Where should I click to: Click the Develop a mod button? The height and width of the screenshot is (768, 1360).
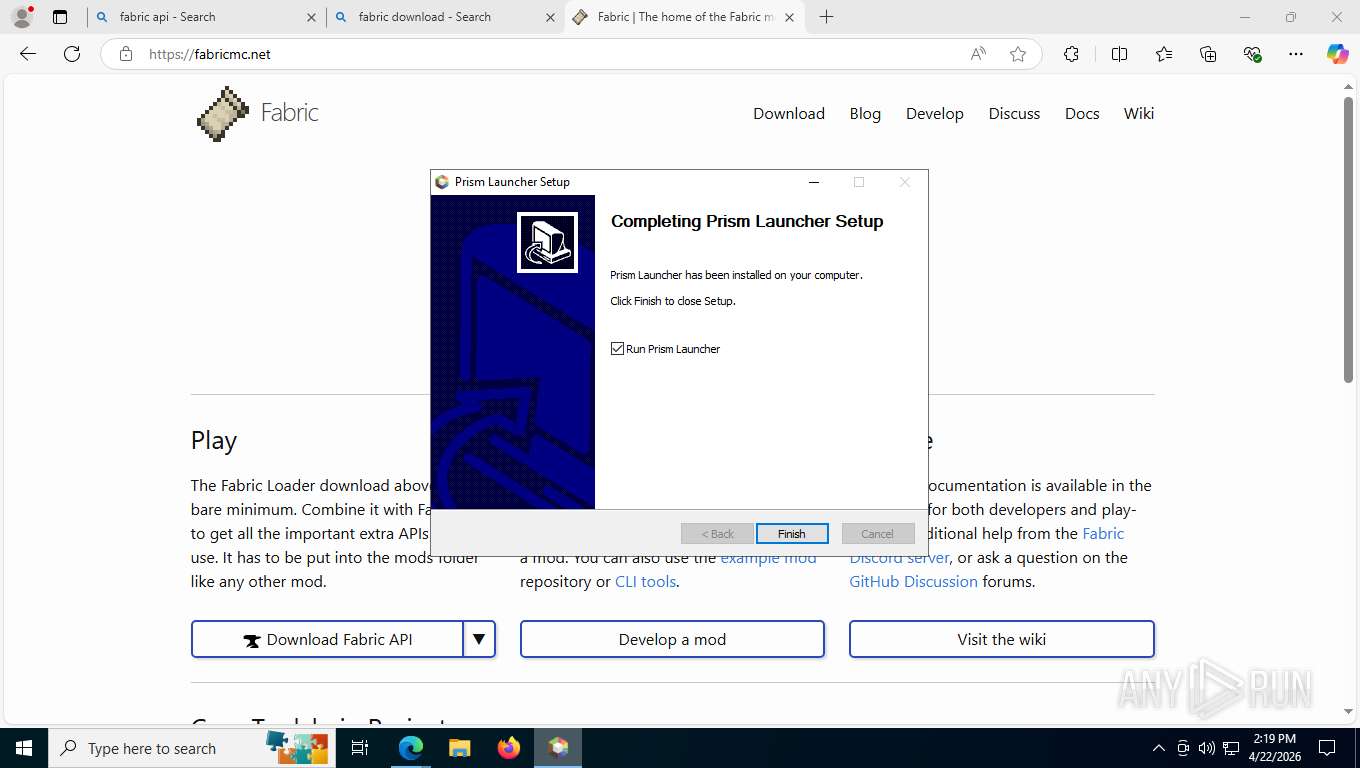click(672, 639)
